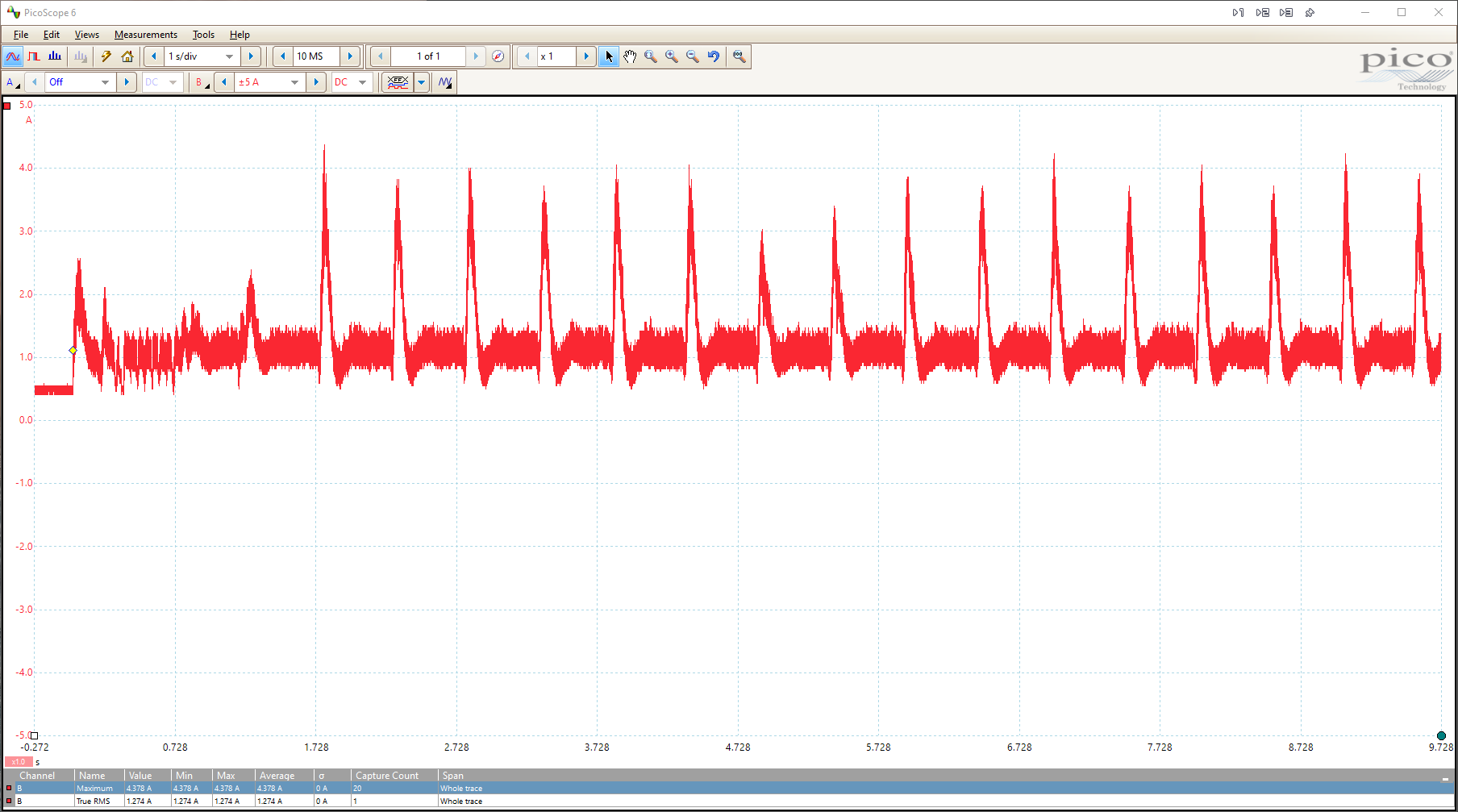Switch to Spectrum Mode
1458x812 pixels.
pos(55,56)
